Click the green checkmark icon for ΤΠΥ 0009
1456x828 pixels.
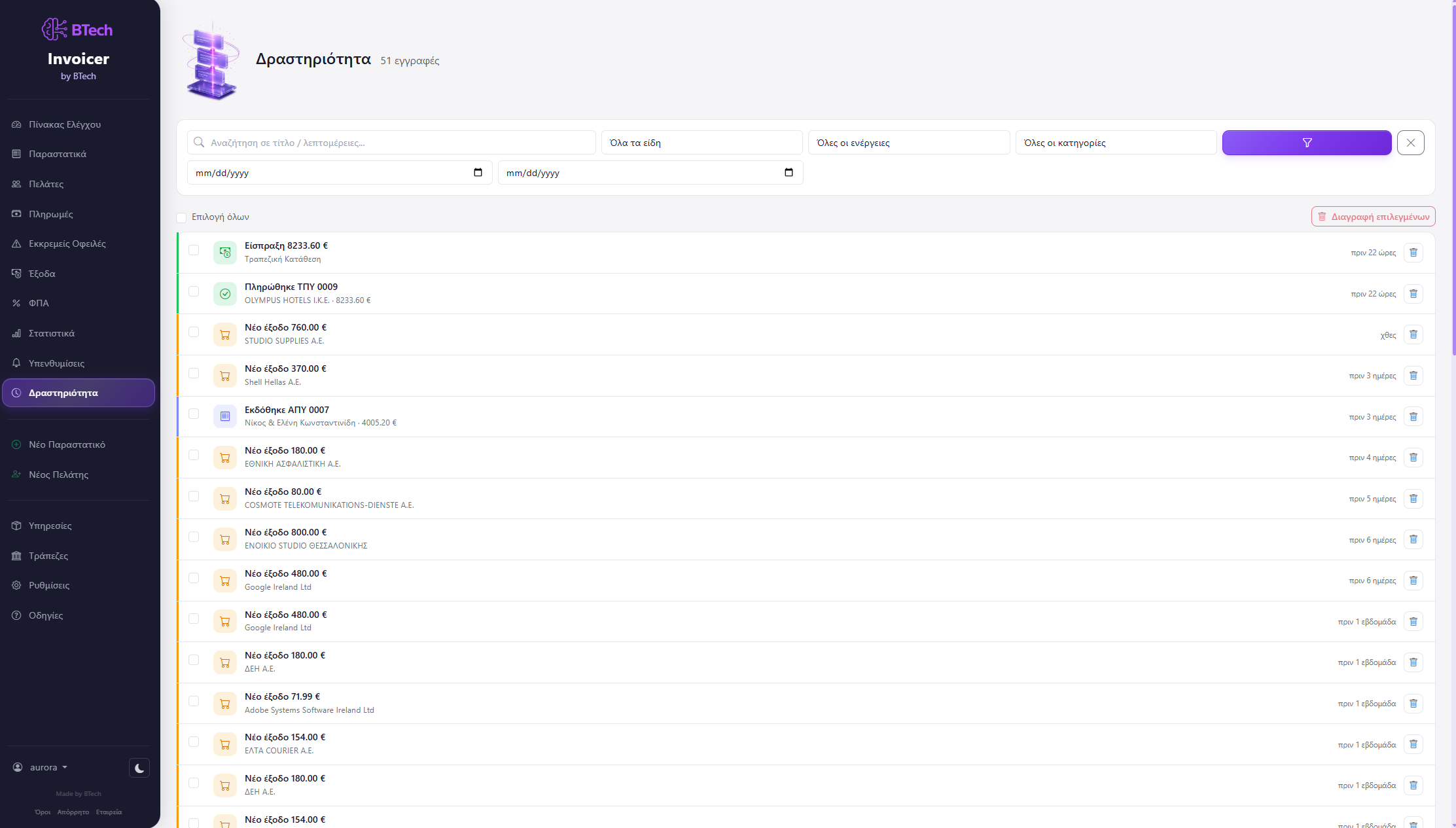pyautogui.click(x=225, y=294)
